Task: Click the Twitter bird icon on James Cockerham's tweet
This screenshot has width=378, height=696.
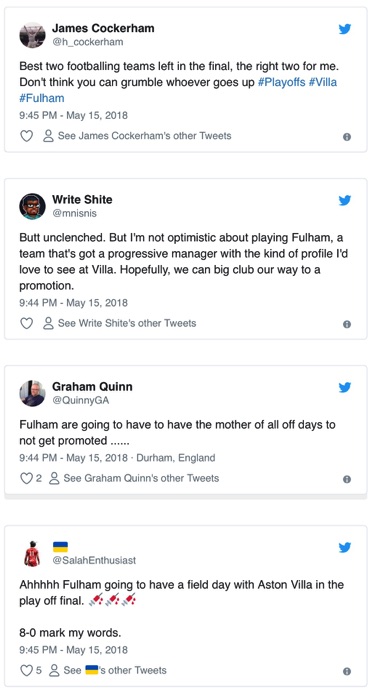Action: pos(345,29)
